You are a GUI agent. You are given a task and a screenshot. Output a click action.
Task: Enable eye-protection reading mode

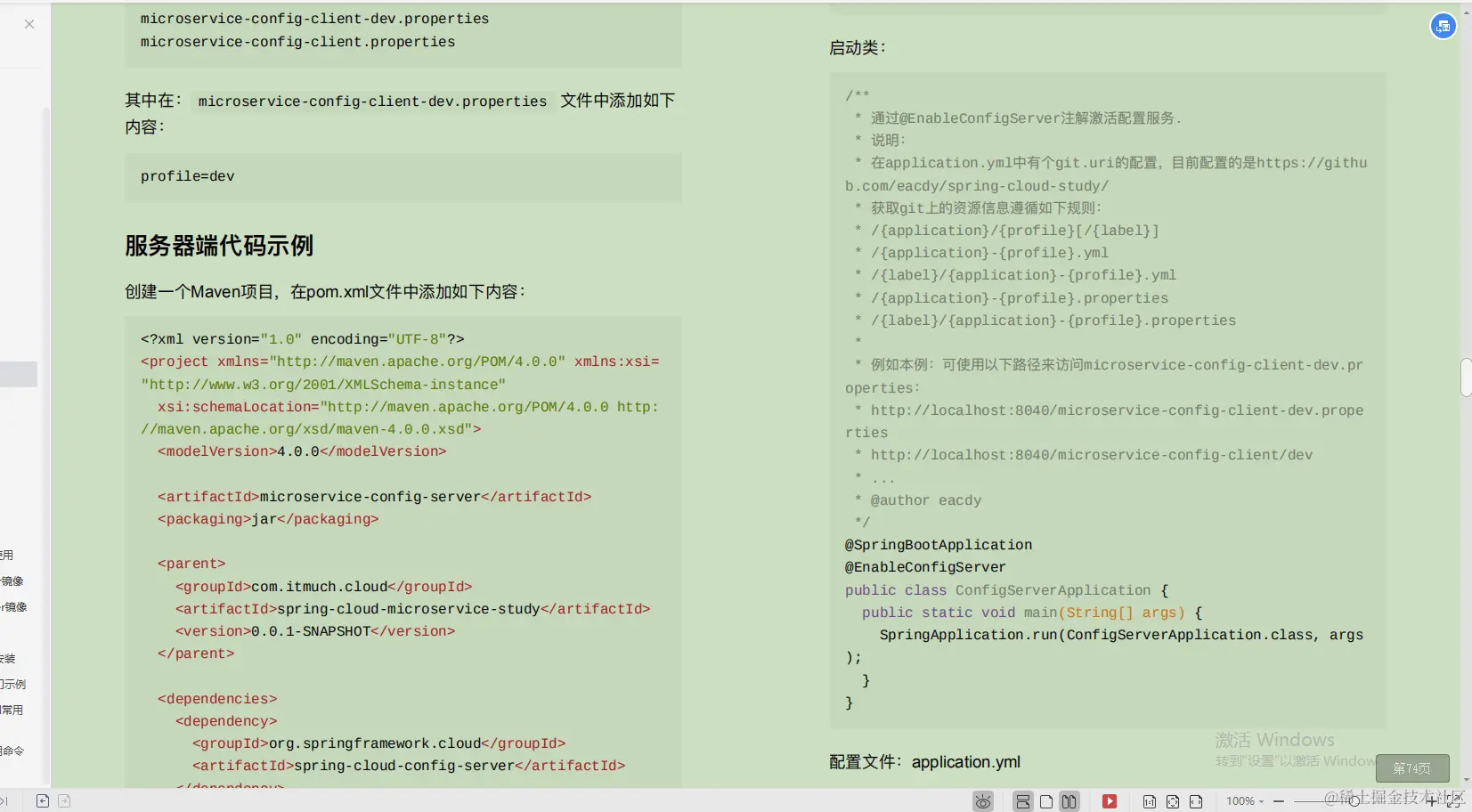coord(982,800)
